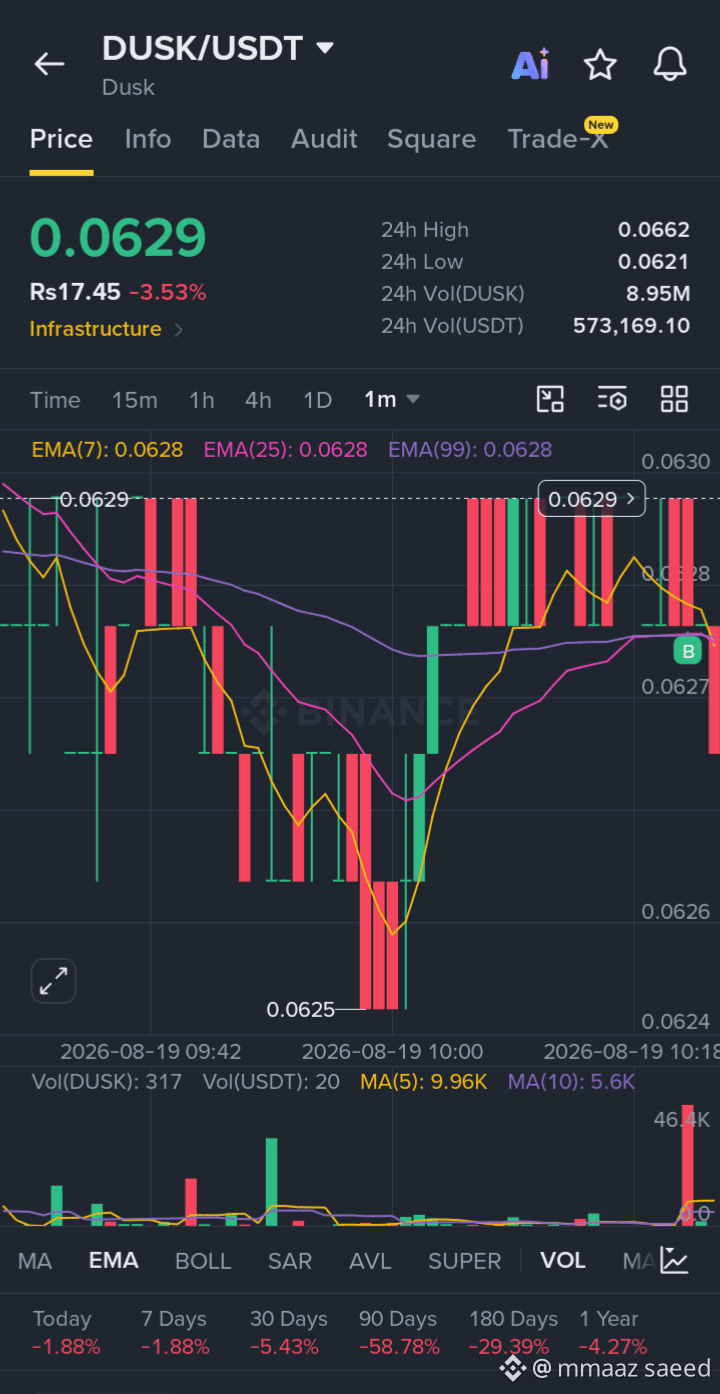Image resolution: width=720 pixels, height=1394 pixels.
Task: Tap the large 0.0629 price
Action: 118,238
